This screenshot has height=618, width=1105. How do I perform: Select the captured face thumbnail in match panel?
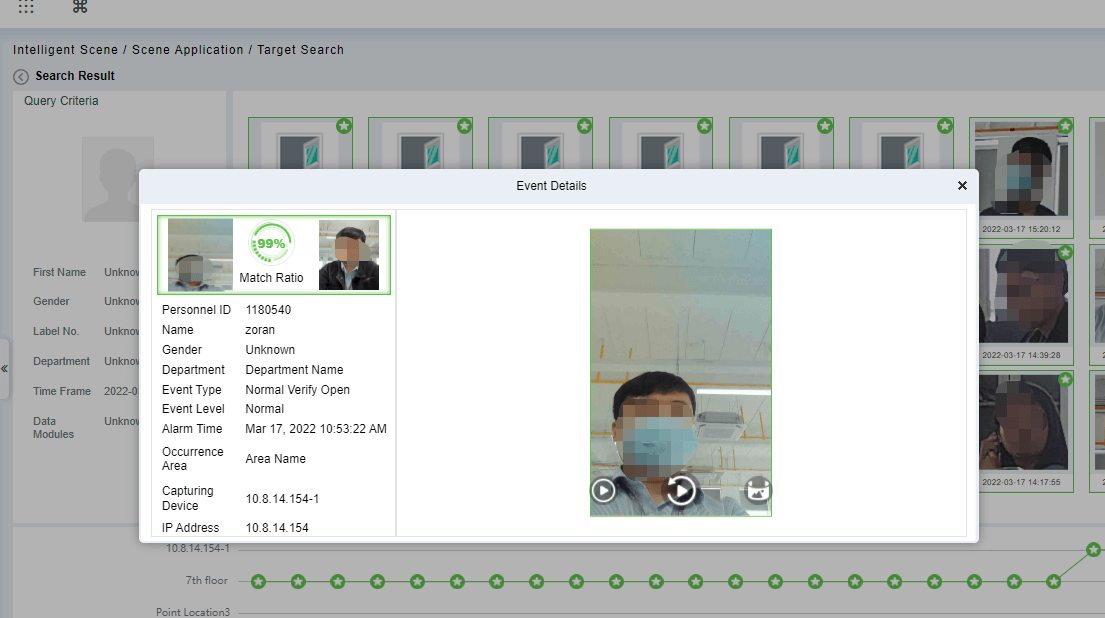click(200, 255)
